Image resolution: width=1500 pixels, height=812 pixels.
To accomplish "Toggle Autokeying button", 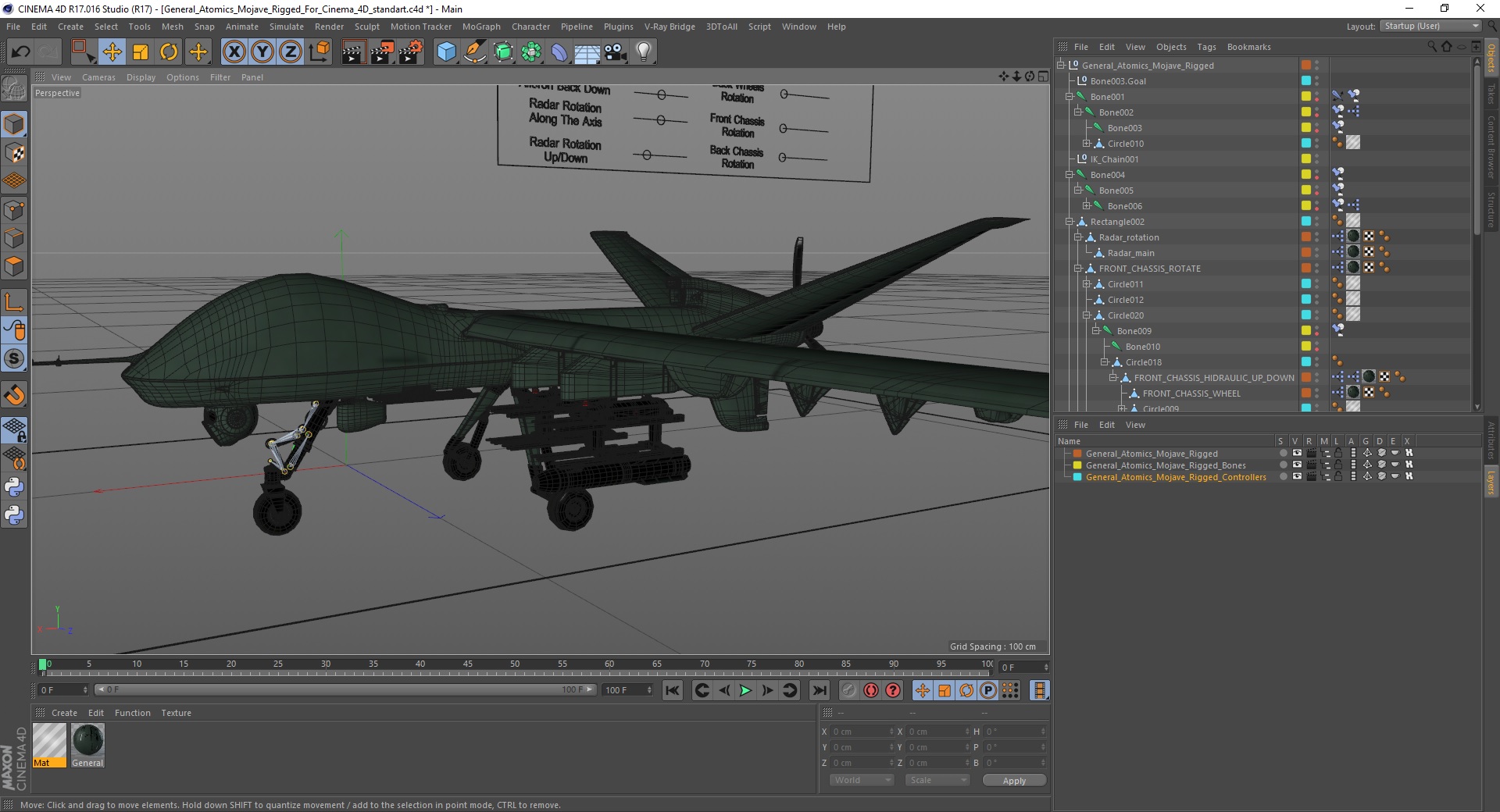I will coord(870,690).
